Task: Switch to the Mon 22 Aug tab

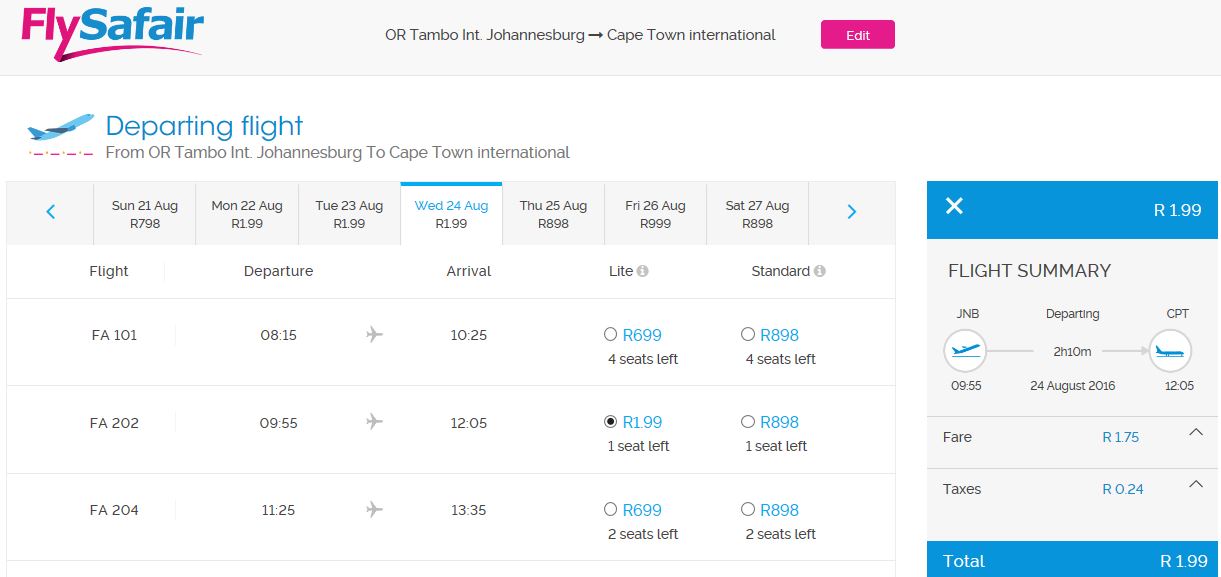Action: [x=247, y=214]
